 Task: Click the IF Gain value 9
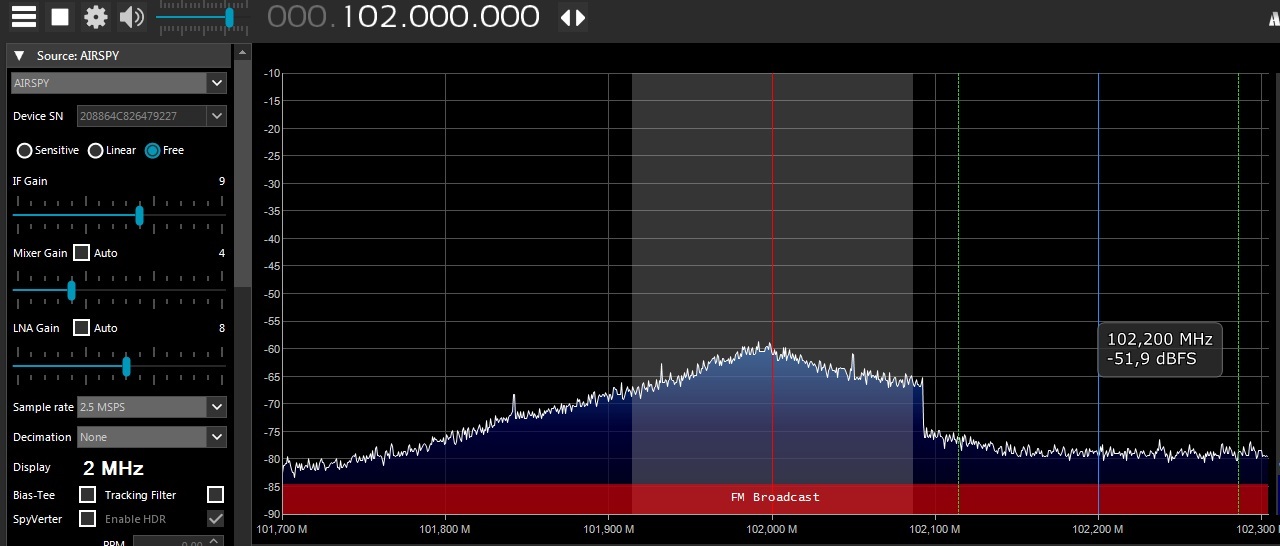tap(222, 181)
